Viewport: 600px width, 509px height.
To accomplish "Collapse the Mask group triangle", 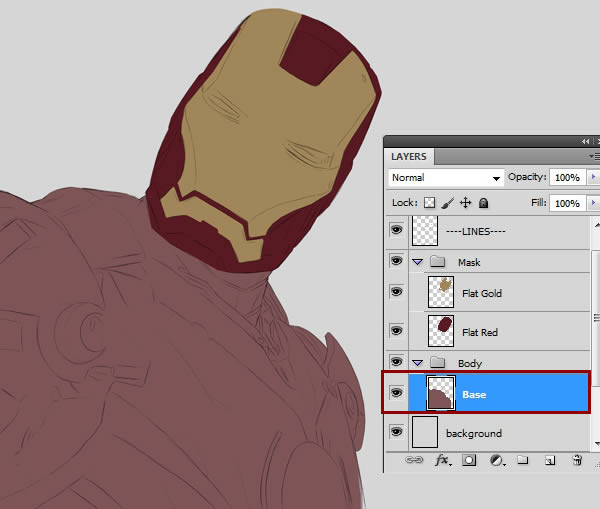I will coord(417,262).
